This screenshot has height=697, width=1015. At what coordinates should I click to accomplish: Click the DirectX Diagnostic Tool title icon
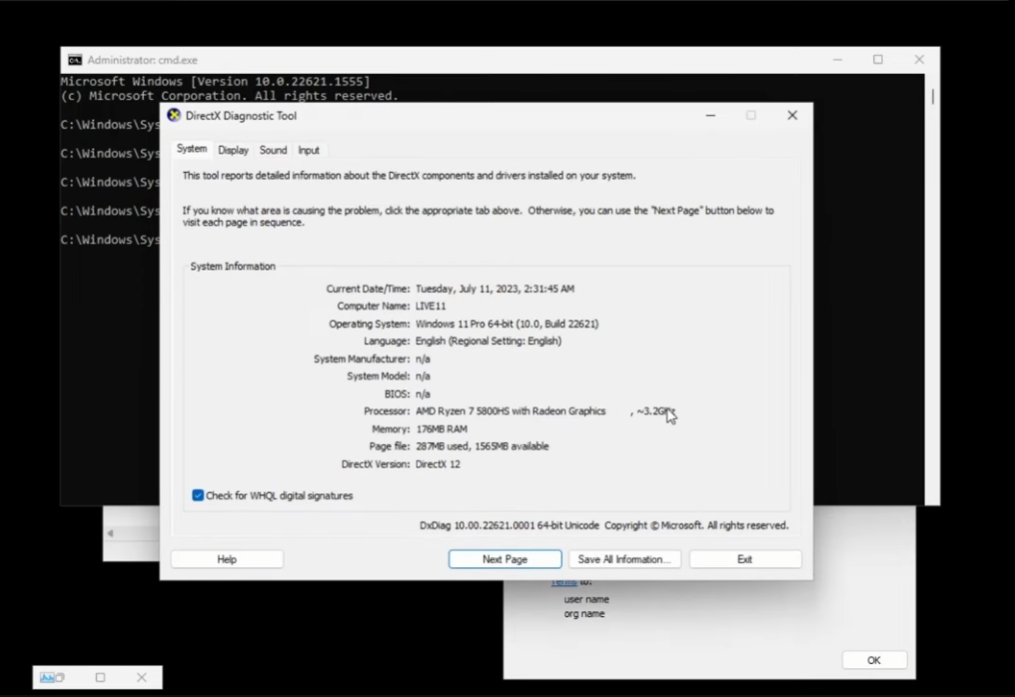click(x=173, y=115)
